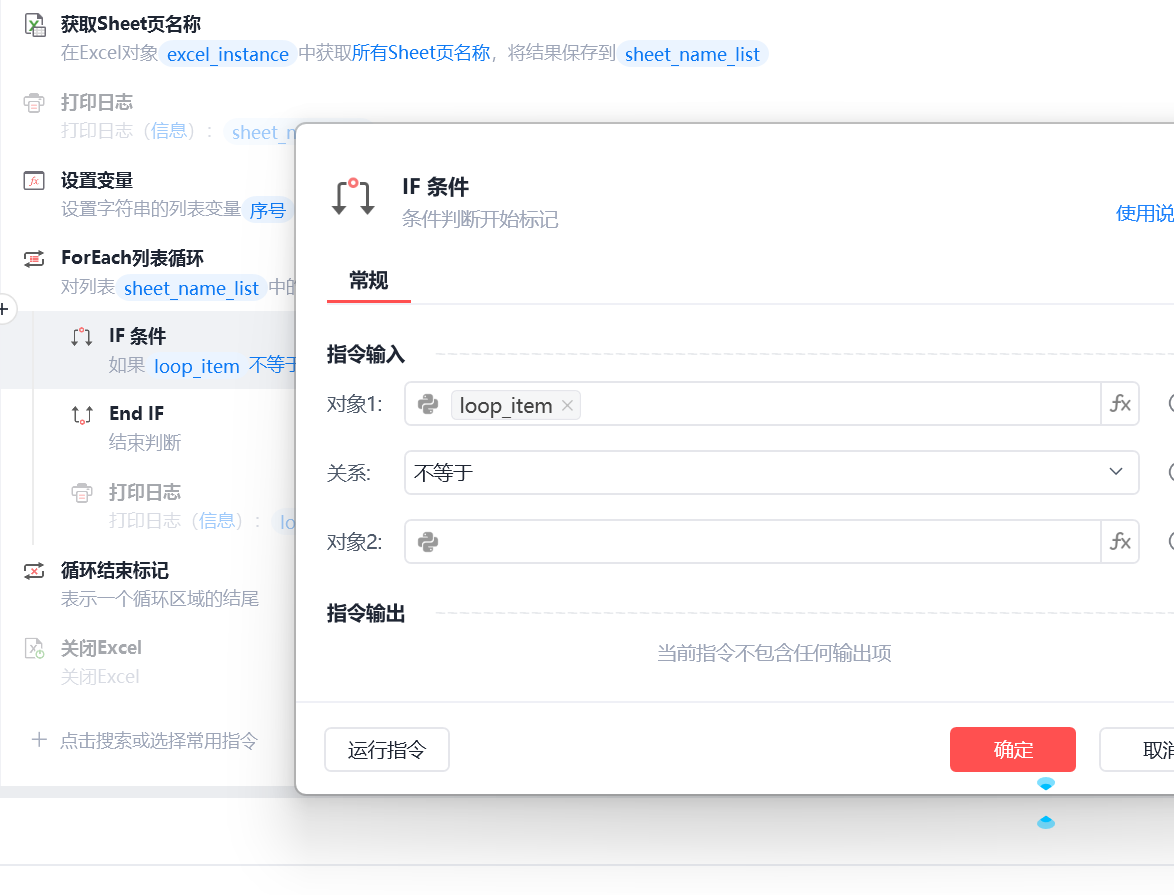Click the Python icon in 对象1 field
Viewport: 1174px width, 895px height.
pos(428,404)
